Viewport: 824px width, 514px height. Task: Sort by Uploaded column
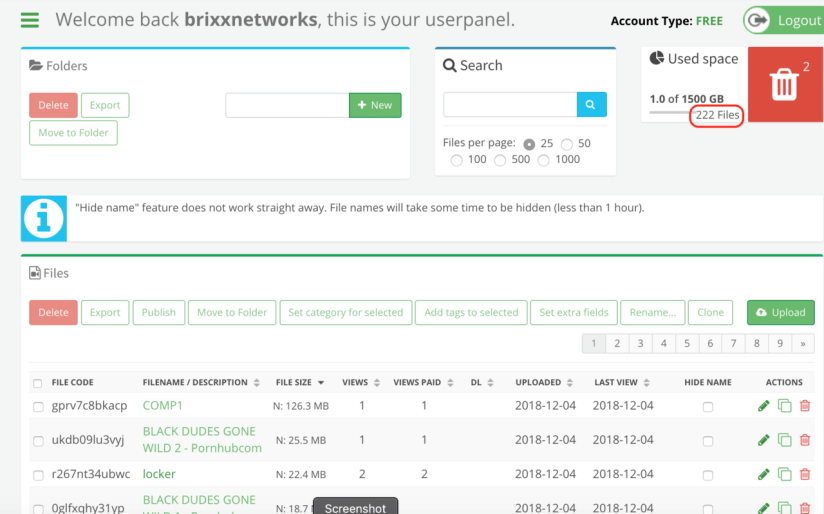[544, 382]
